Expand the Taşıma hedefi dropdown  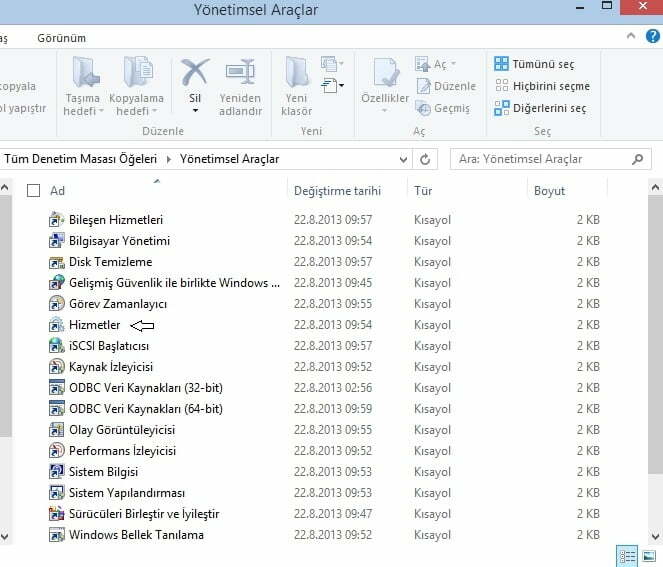(x=101, y=111)
